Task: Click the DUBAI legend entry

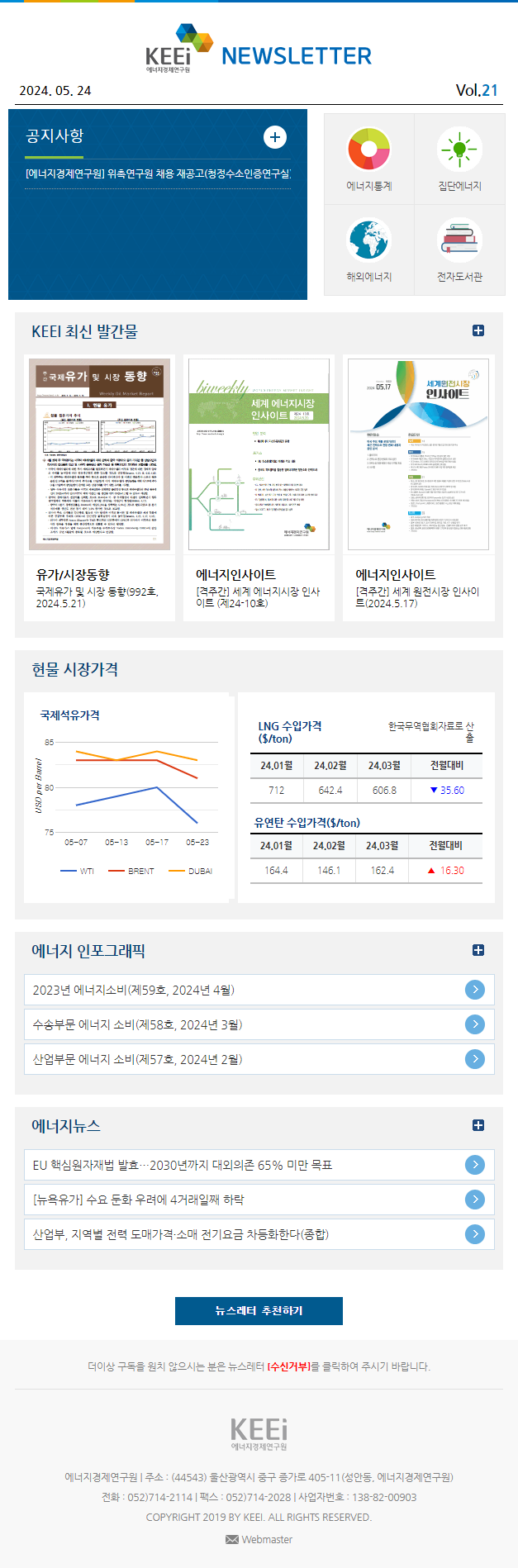Action: coord(190,871)
